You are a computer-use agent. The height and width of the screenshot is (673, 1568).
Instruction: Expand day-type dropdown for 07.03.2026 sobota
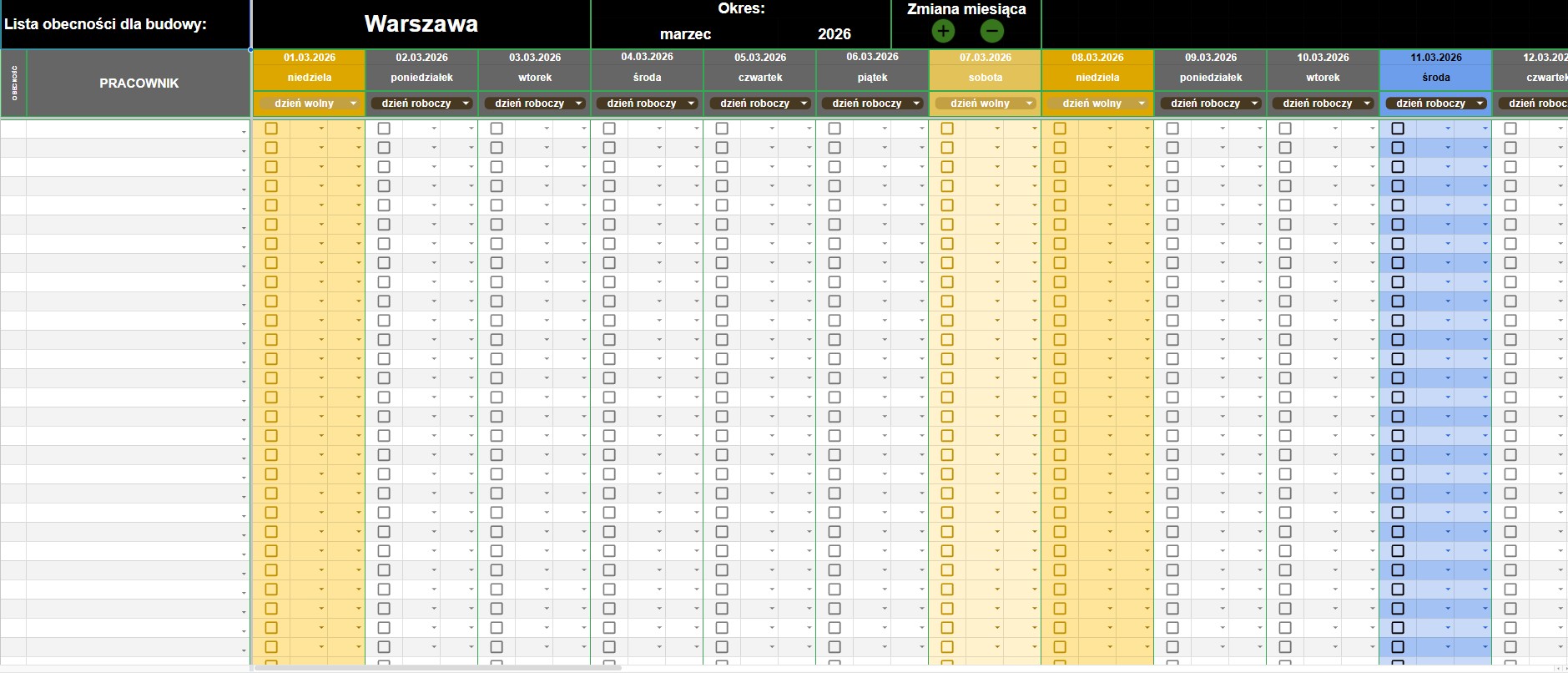tap(1029, 104)
